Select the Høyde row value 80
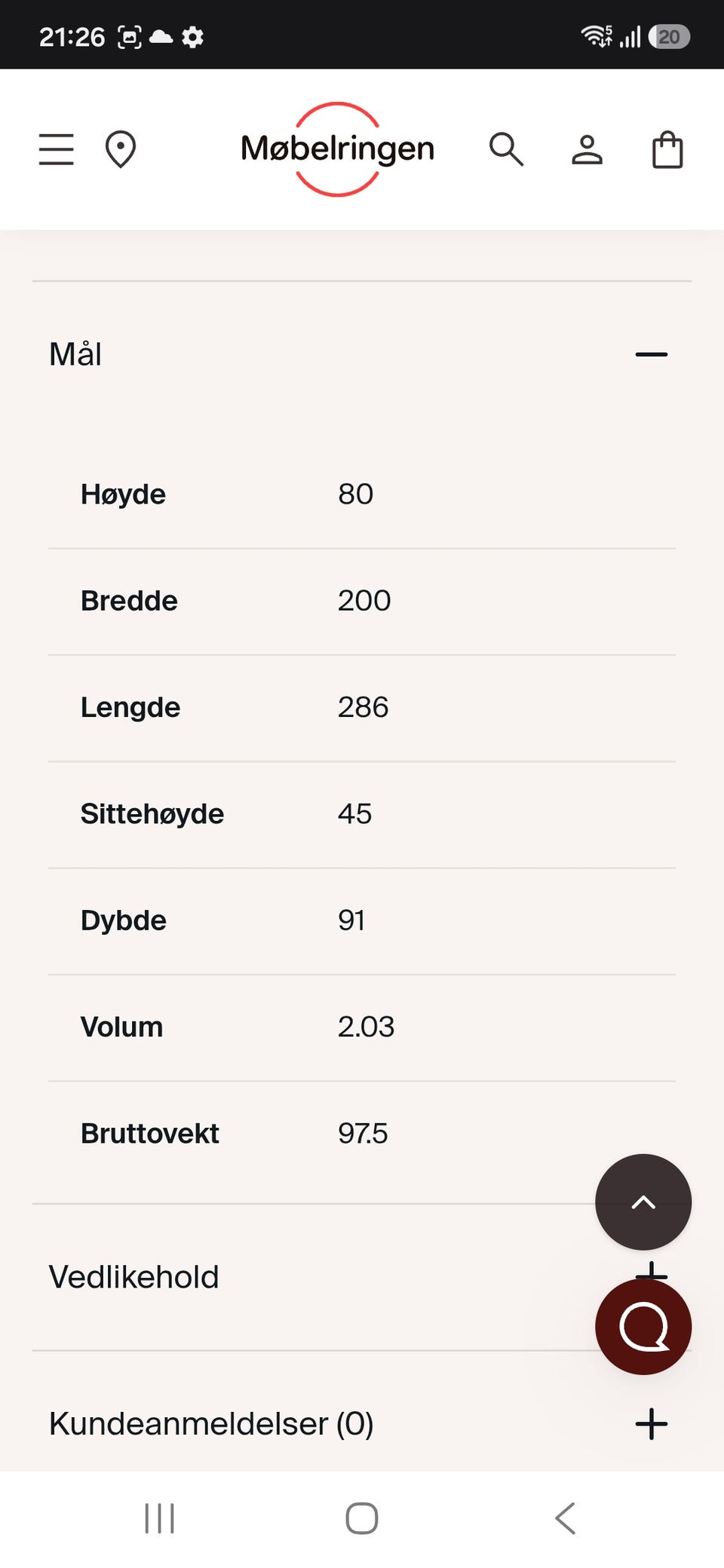The height and width of the screenshot is (1568, 724). [x=355, y=495]
